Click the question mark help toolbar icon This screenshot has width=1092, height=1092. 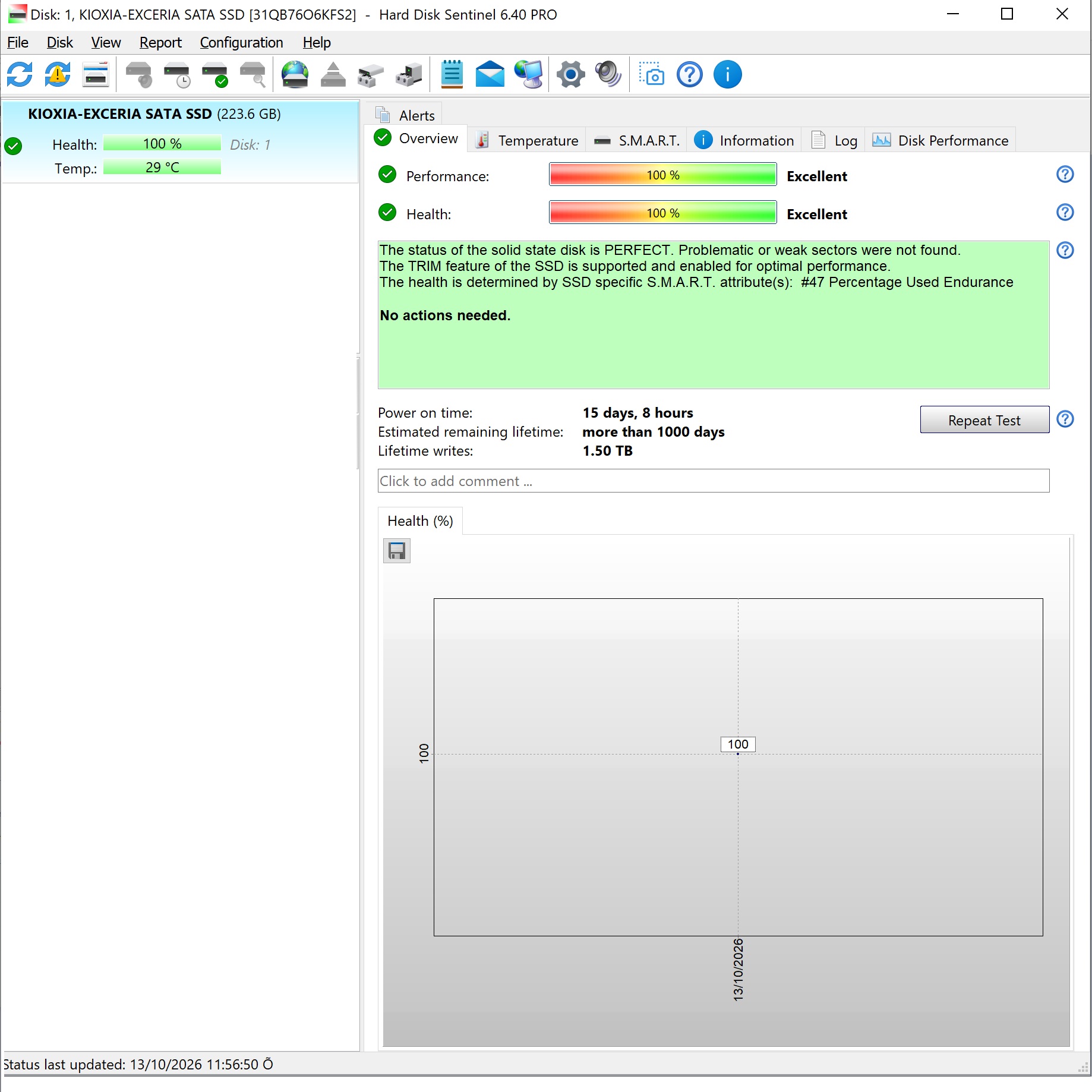coord(690,75)
